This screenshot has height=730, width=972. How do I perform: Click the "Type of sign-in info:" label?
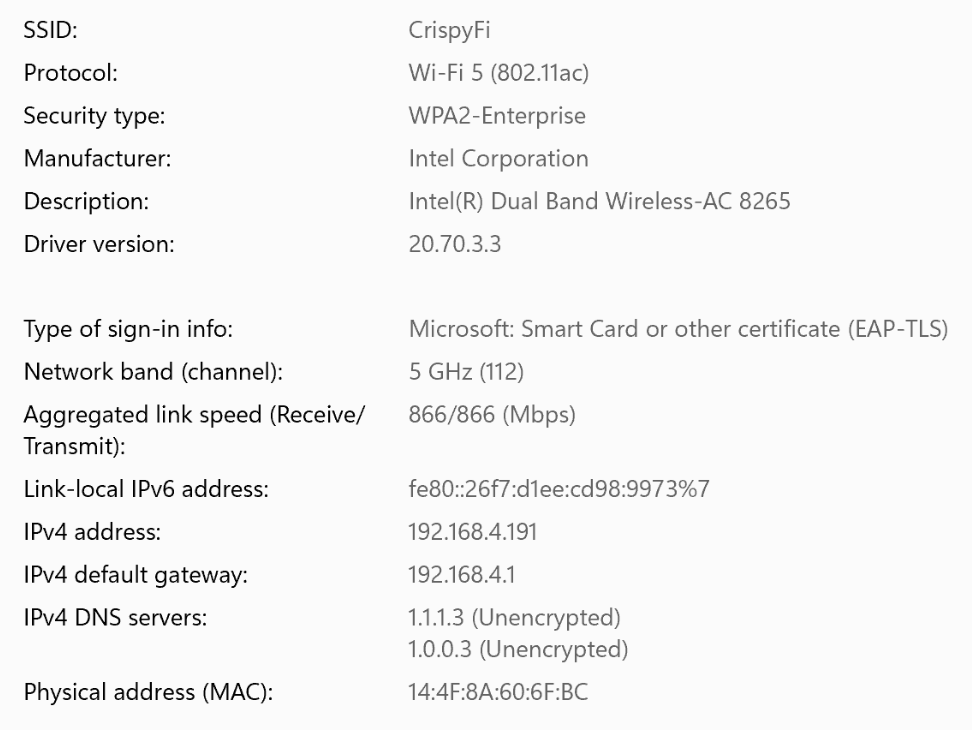121,329
